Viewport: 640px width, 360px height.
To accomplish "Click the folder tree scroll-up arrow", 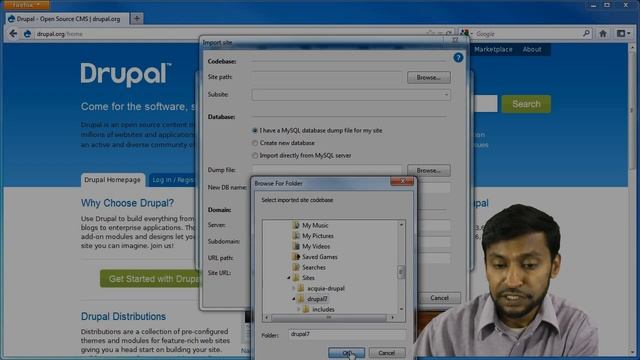I will (401, 225).
